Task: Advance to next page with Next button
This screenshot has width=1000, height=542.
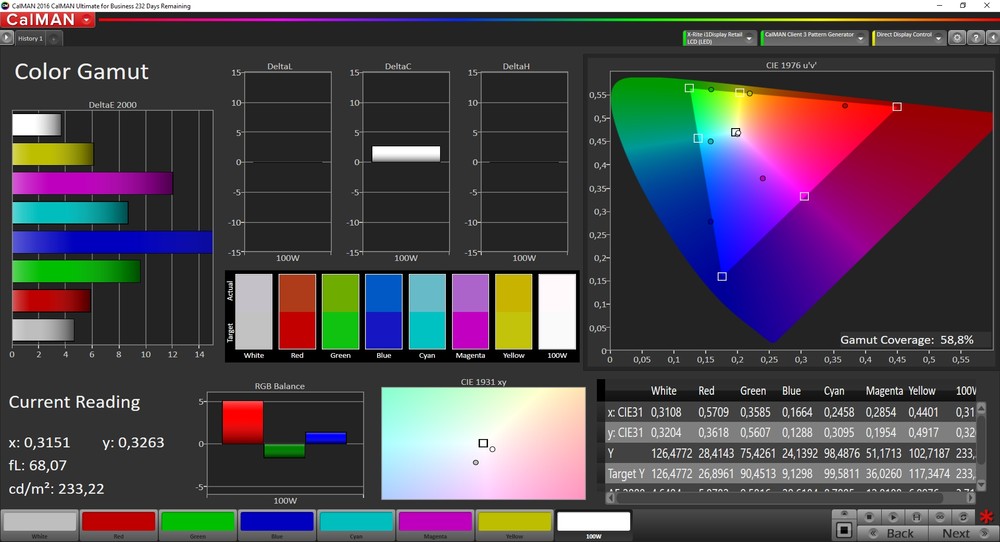Action: pyautogui.click(x=962, y=533)
